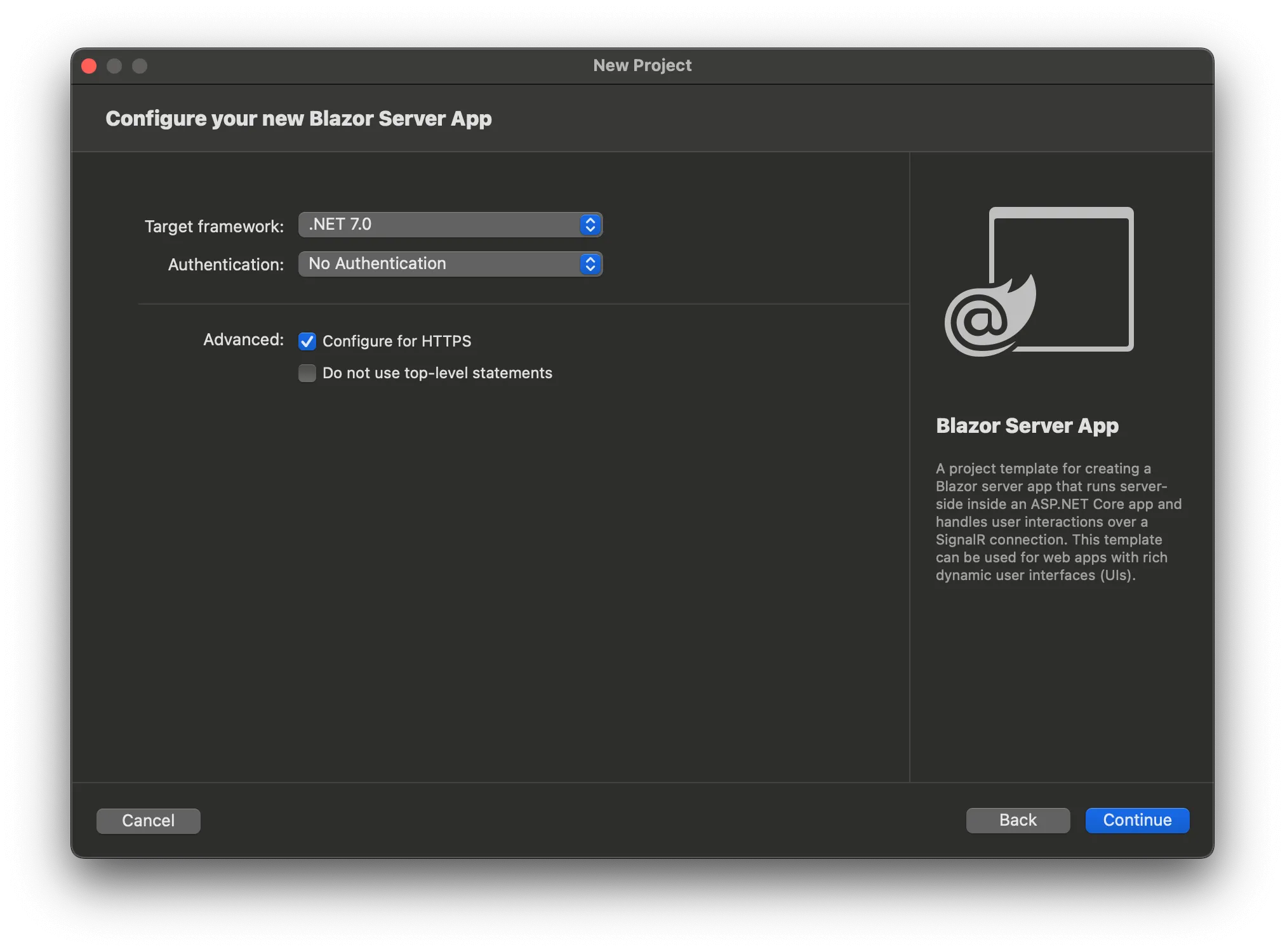Click the Configure for HTTPS label

(397, 341)
